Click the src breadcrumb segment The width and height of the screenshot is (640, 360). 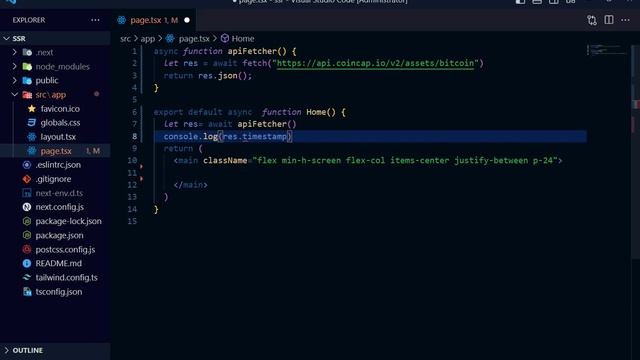tap(125, 38)
